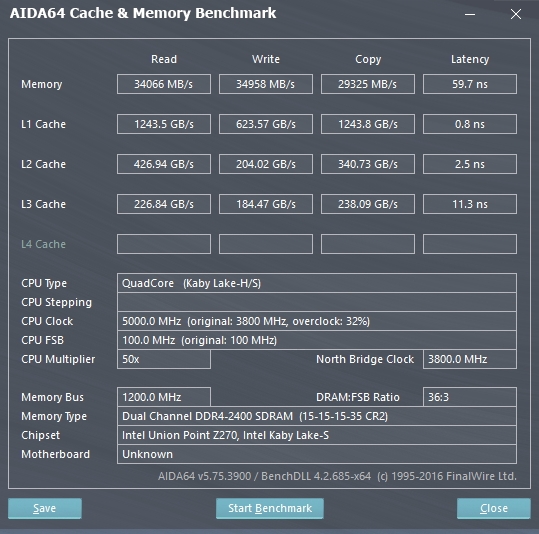Select Memory Write value 34958 MB/s
Viewport: 539px width, 534px height.
[266, 84]
